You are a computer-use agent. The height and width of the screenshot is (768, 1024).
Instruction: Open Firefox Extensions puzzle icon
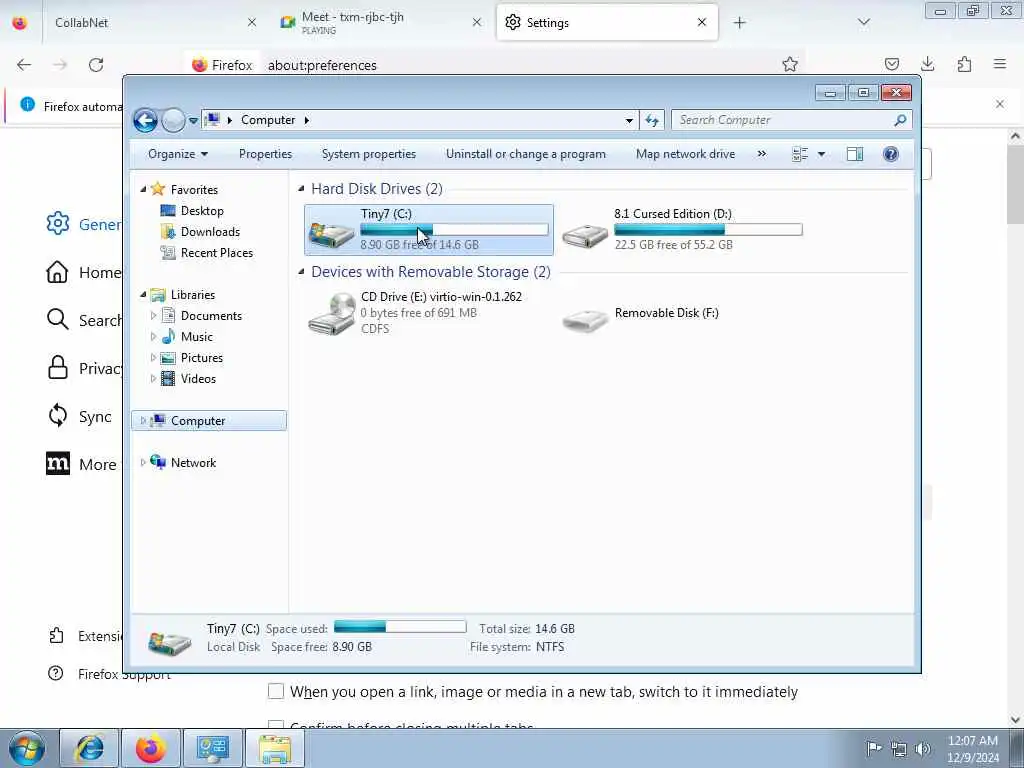tap(964, 64)
